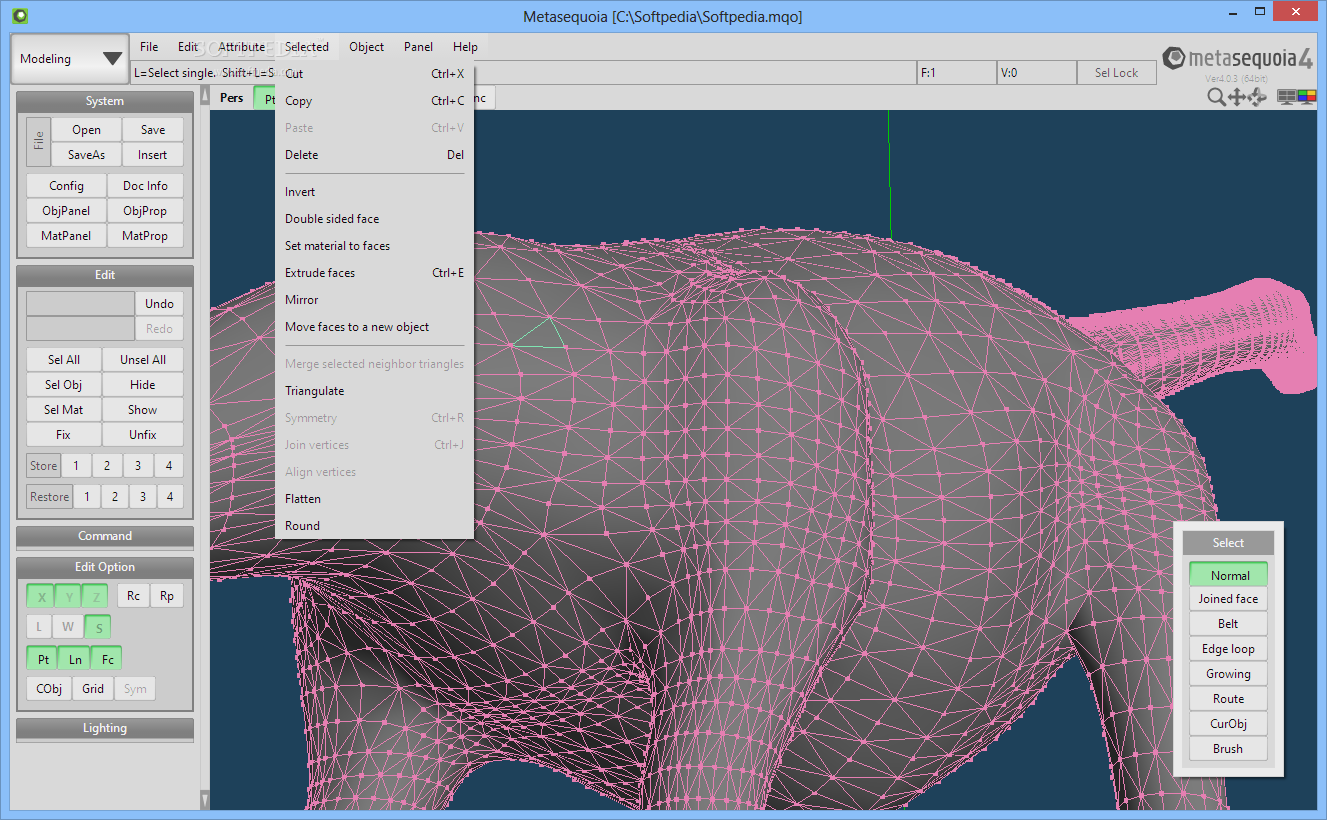Expand the Command panel header

click(105, 536)
